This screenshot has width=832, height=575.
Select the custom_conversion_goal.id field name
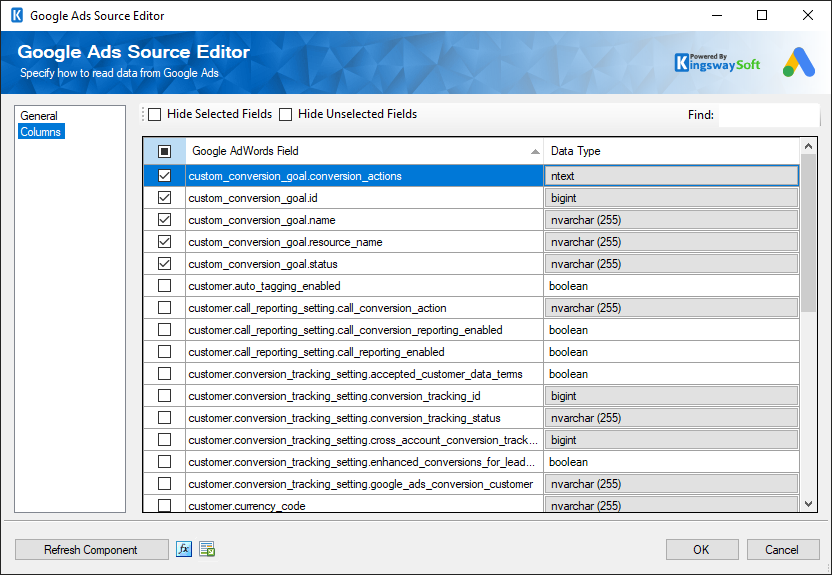253,198
